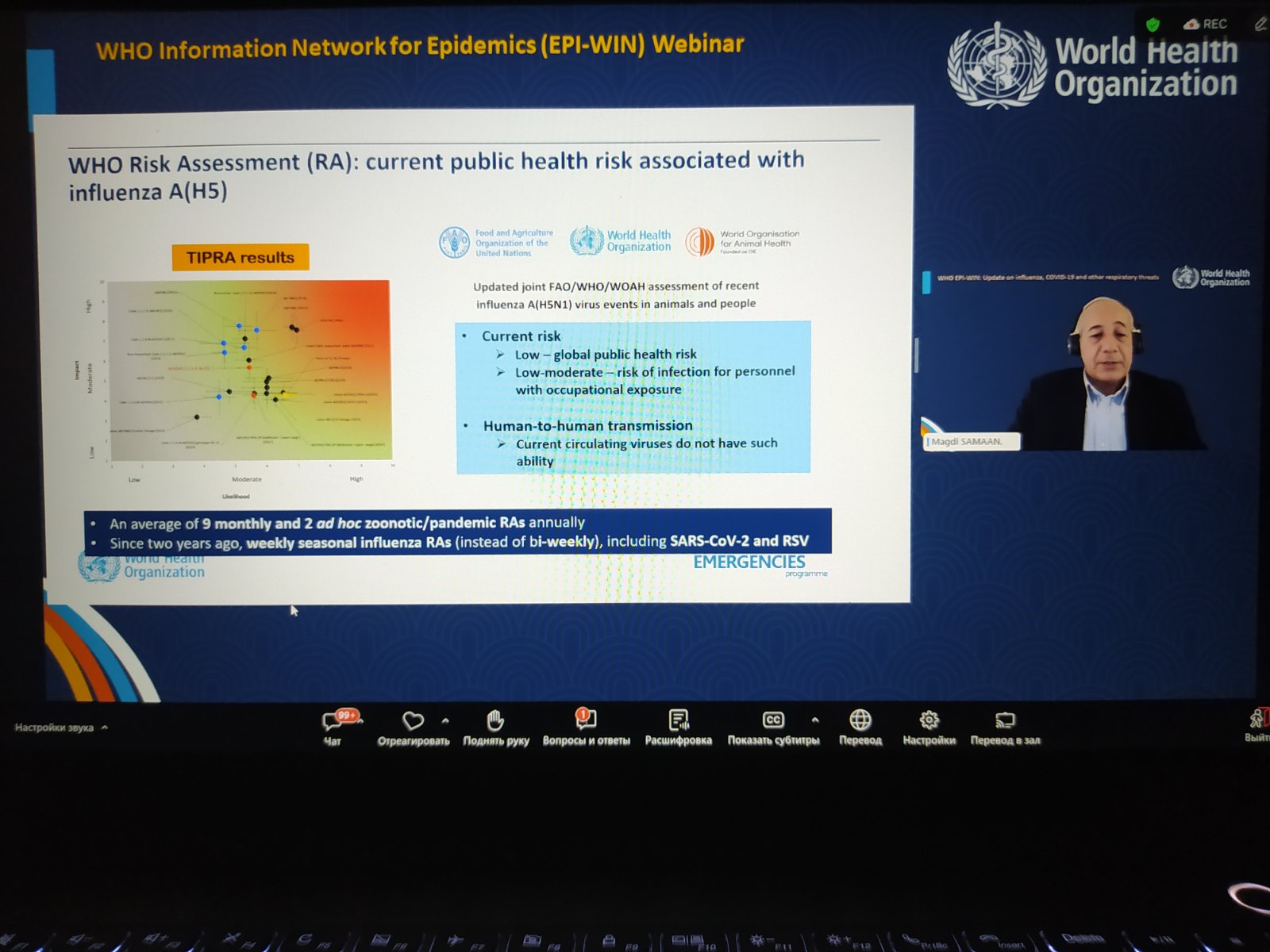This screenshot has width=1270, height=952.
Task: Click the annotation pencil icon
Action: (1260, 25)
